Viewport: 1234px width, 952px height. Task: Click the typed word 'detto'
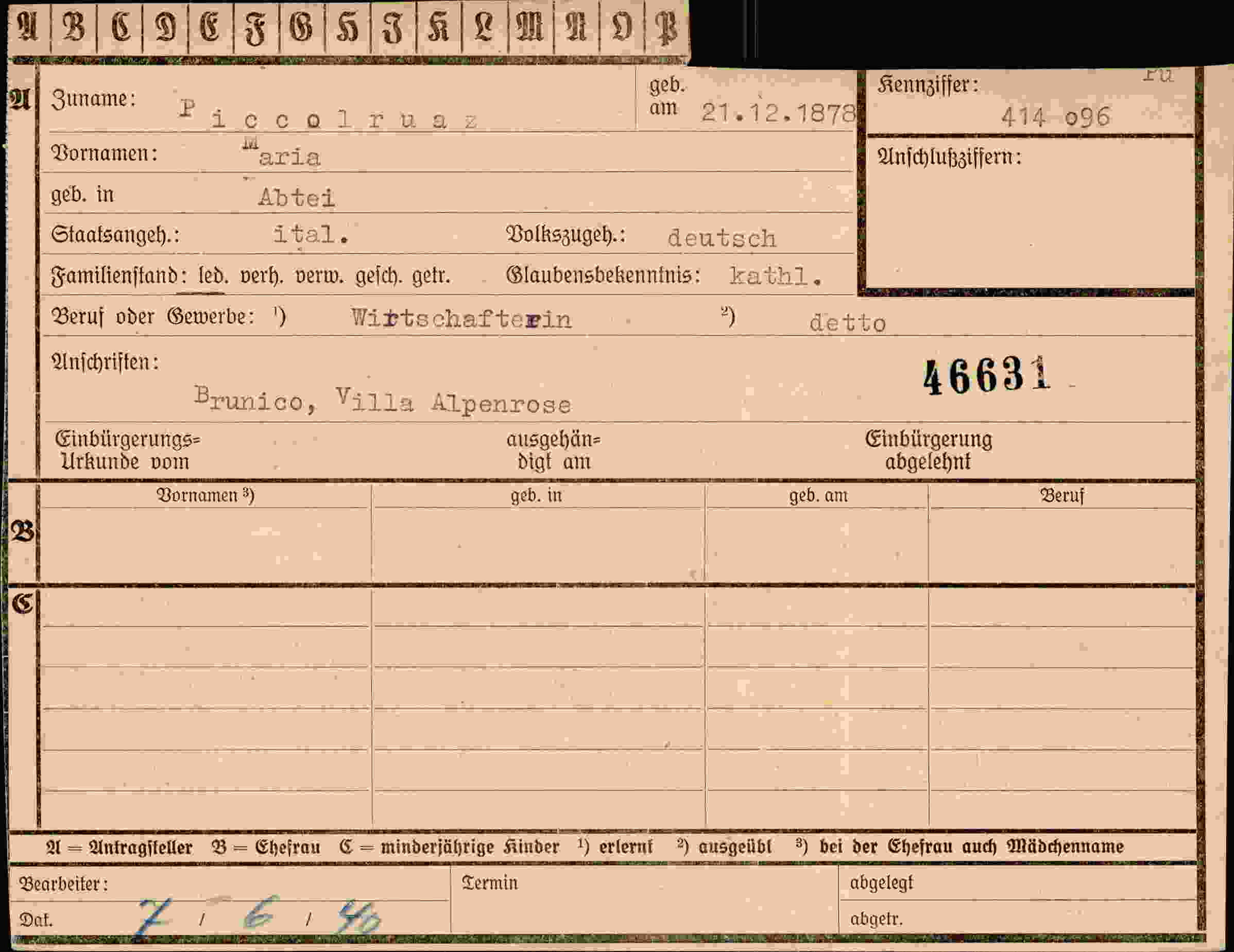[x=848, y=323]
